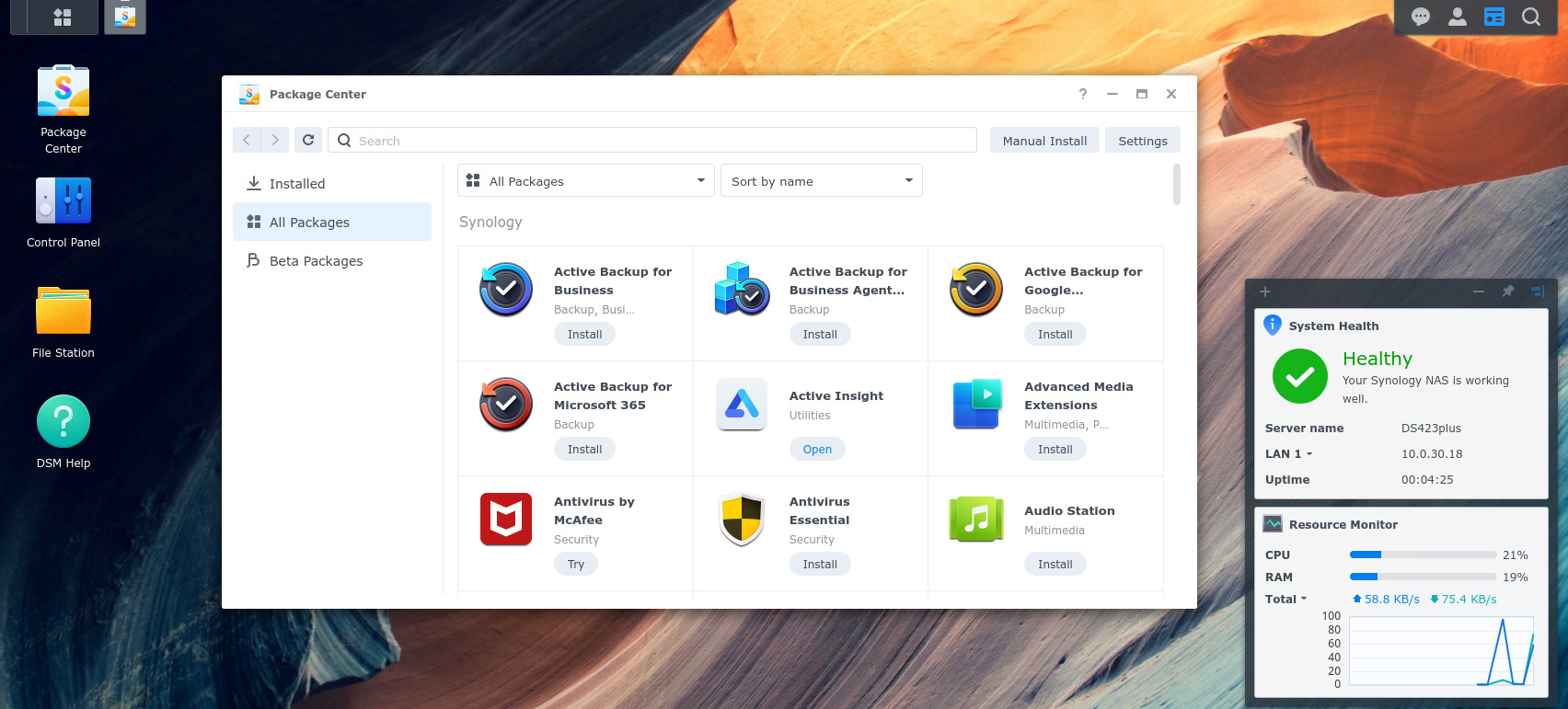
Task: Open the All Packages category dropdown
Action: (586, 180)
